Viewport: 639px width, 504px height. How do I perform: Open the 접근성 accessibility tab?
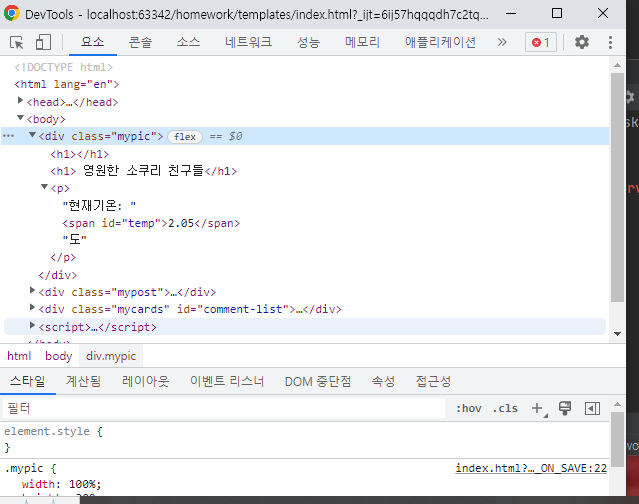coord(433,381)
